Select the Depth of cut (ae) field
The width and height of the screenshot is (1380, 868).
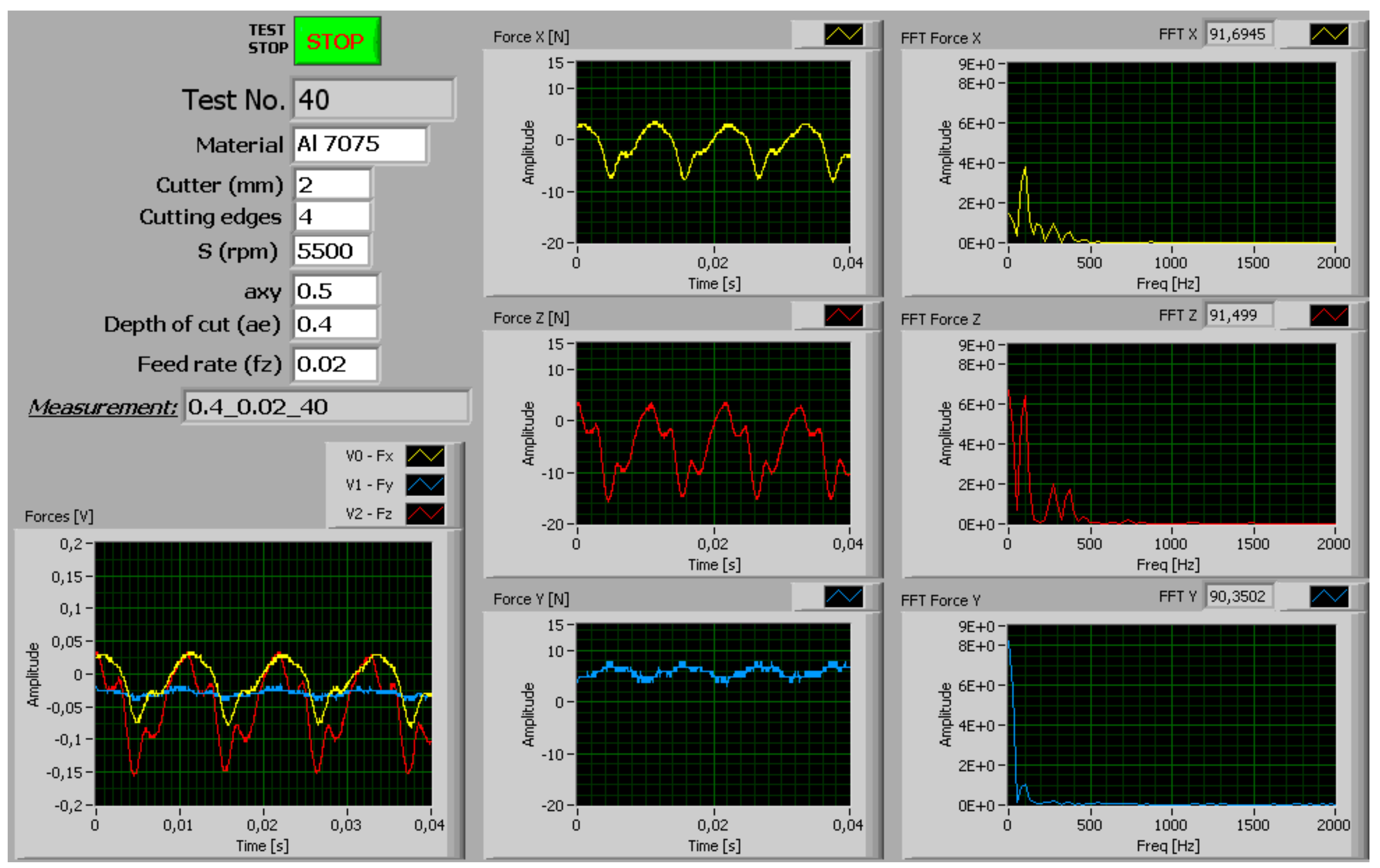(x=335, y=324)
